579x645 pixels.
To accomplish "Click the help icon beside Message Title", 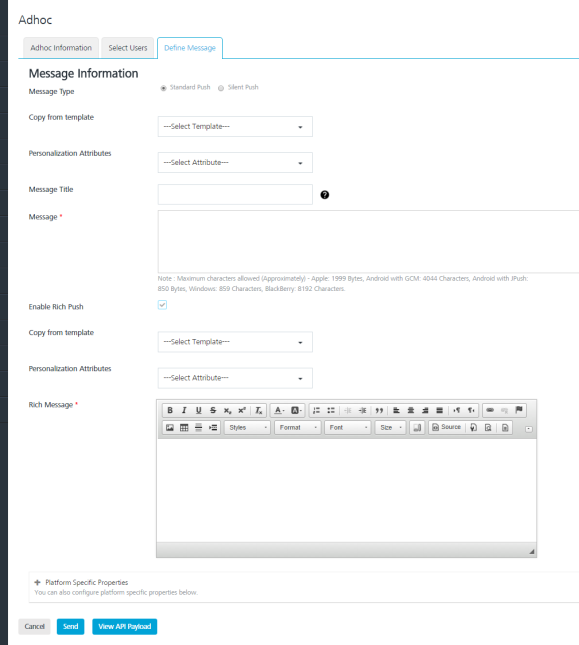I will (325, 195).
